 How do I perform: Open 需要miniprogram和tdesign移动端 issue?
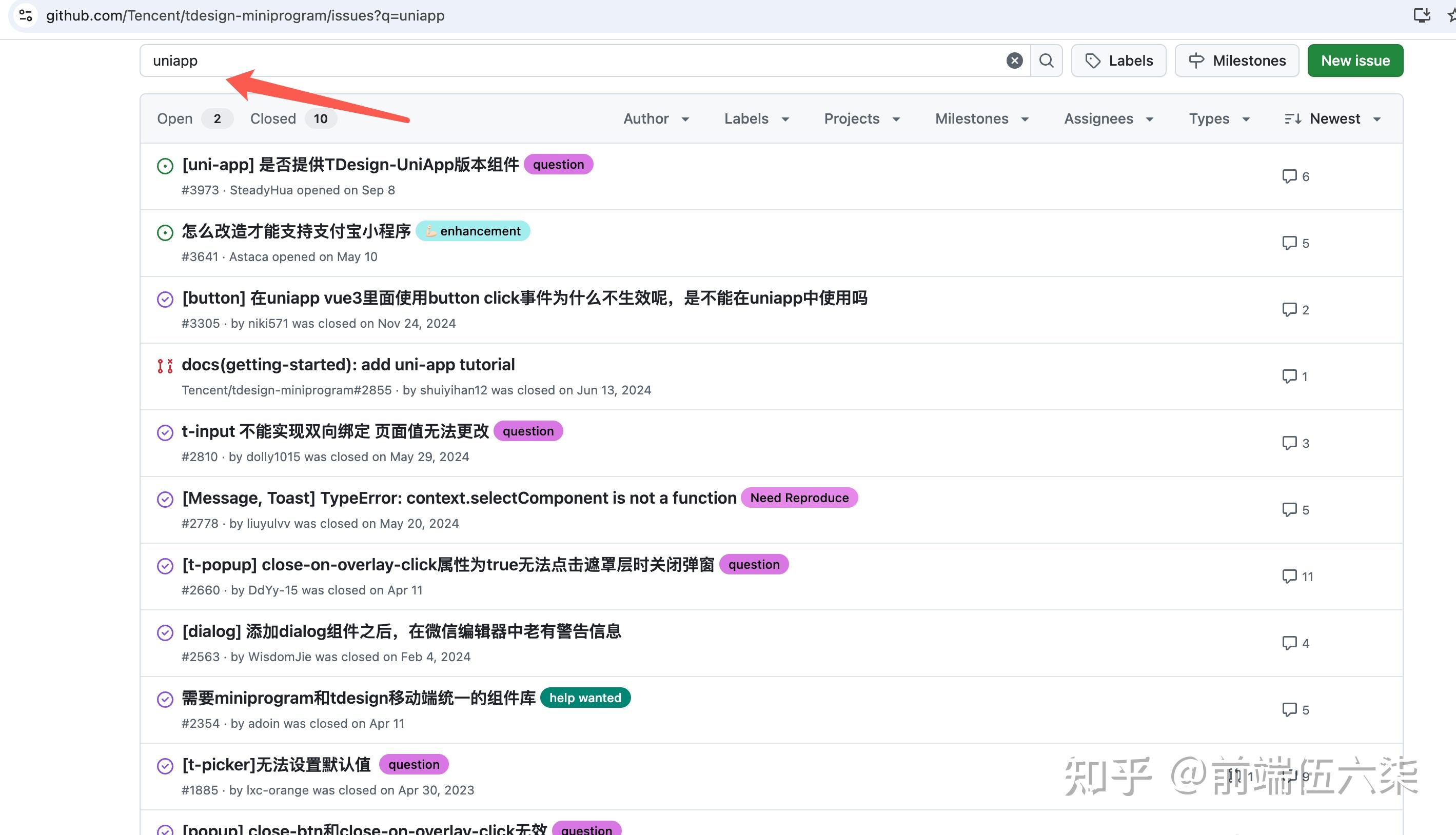(359, 698)
